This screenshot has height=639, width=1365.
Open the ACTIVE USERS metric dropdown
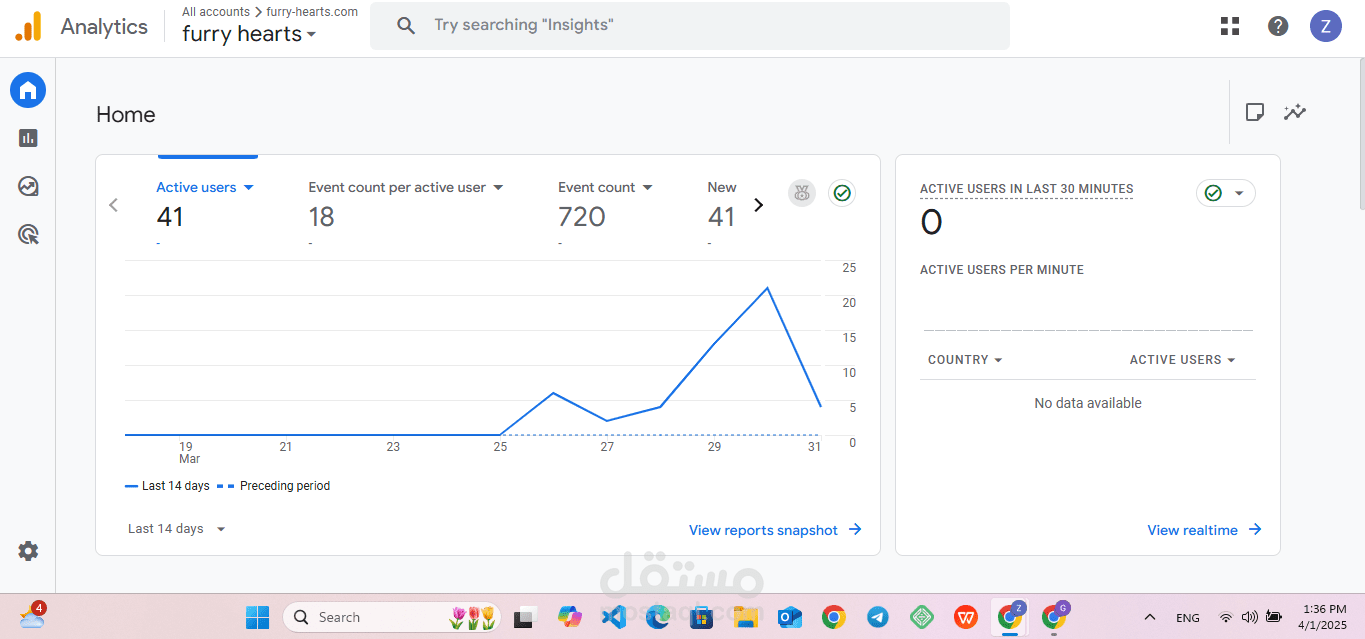(x=1183, y=360)
